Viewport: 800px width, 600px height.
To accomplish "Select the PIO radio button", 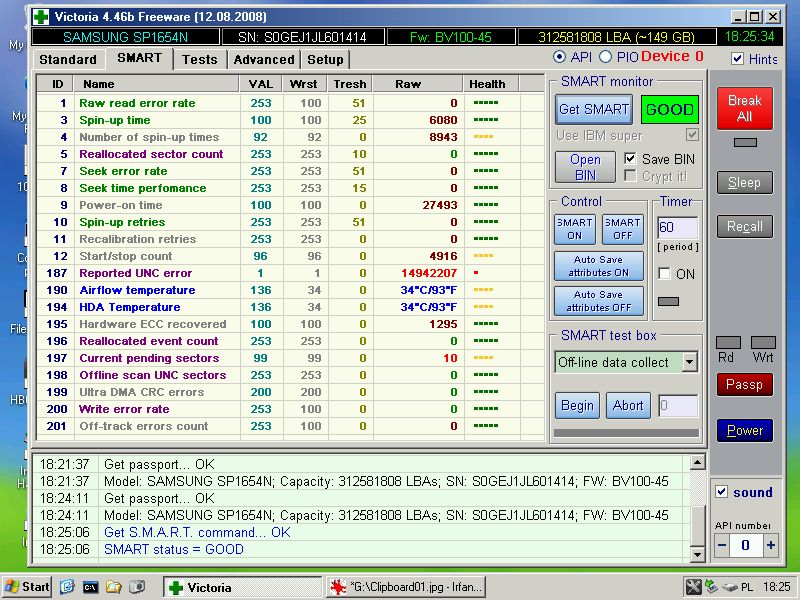I will click(605, 57).
